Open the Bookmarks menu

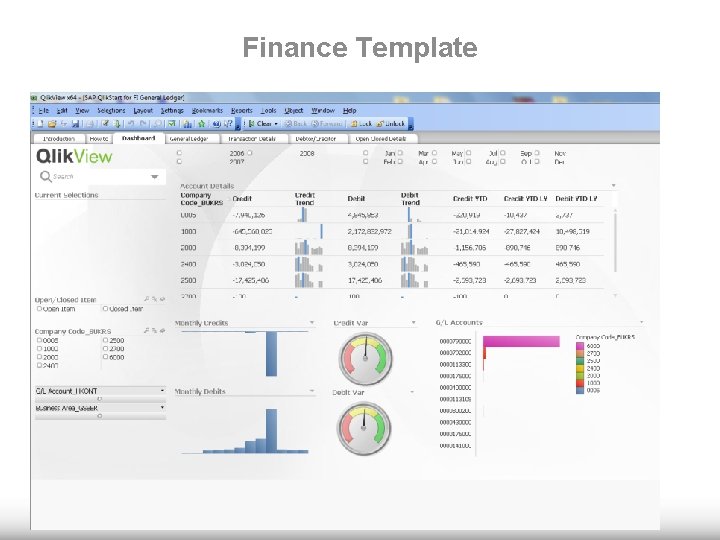207,111
